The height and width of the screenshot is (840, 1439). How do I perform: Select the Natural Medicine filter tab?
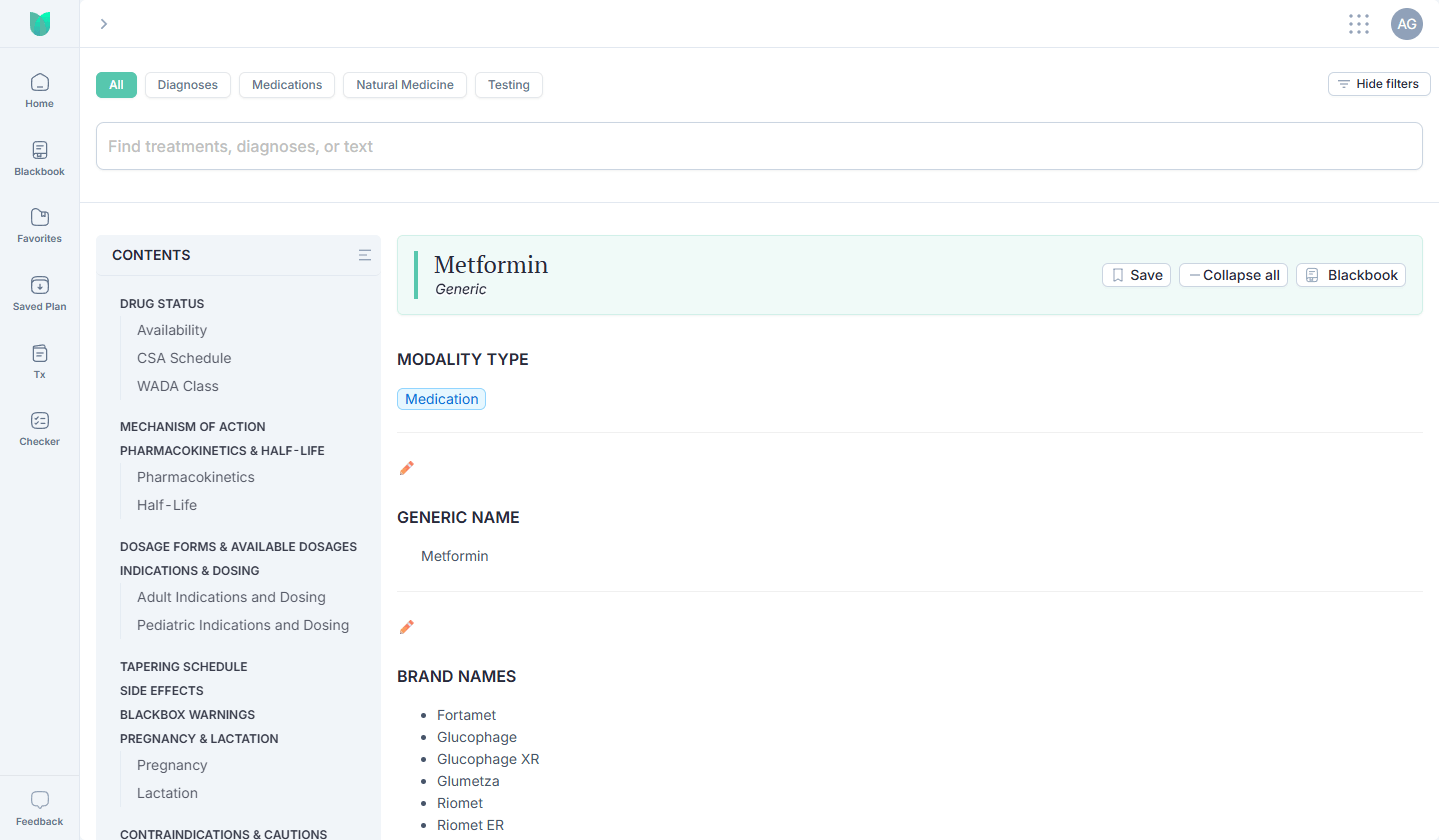(405, 85)
